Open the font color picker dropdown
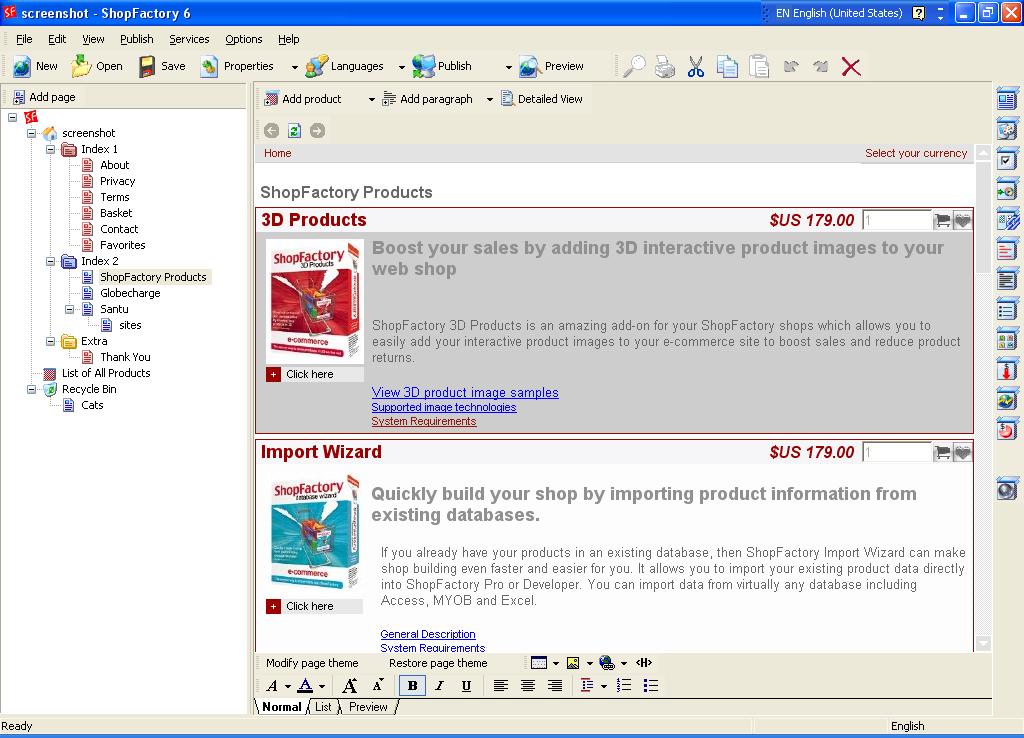Image resolution: width=1024 pixels, height=738 pixels. 321,686
